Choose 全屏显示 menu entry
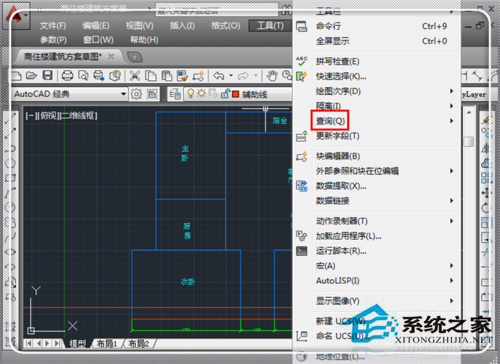500x364 pixels. (x=376, y=41)
